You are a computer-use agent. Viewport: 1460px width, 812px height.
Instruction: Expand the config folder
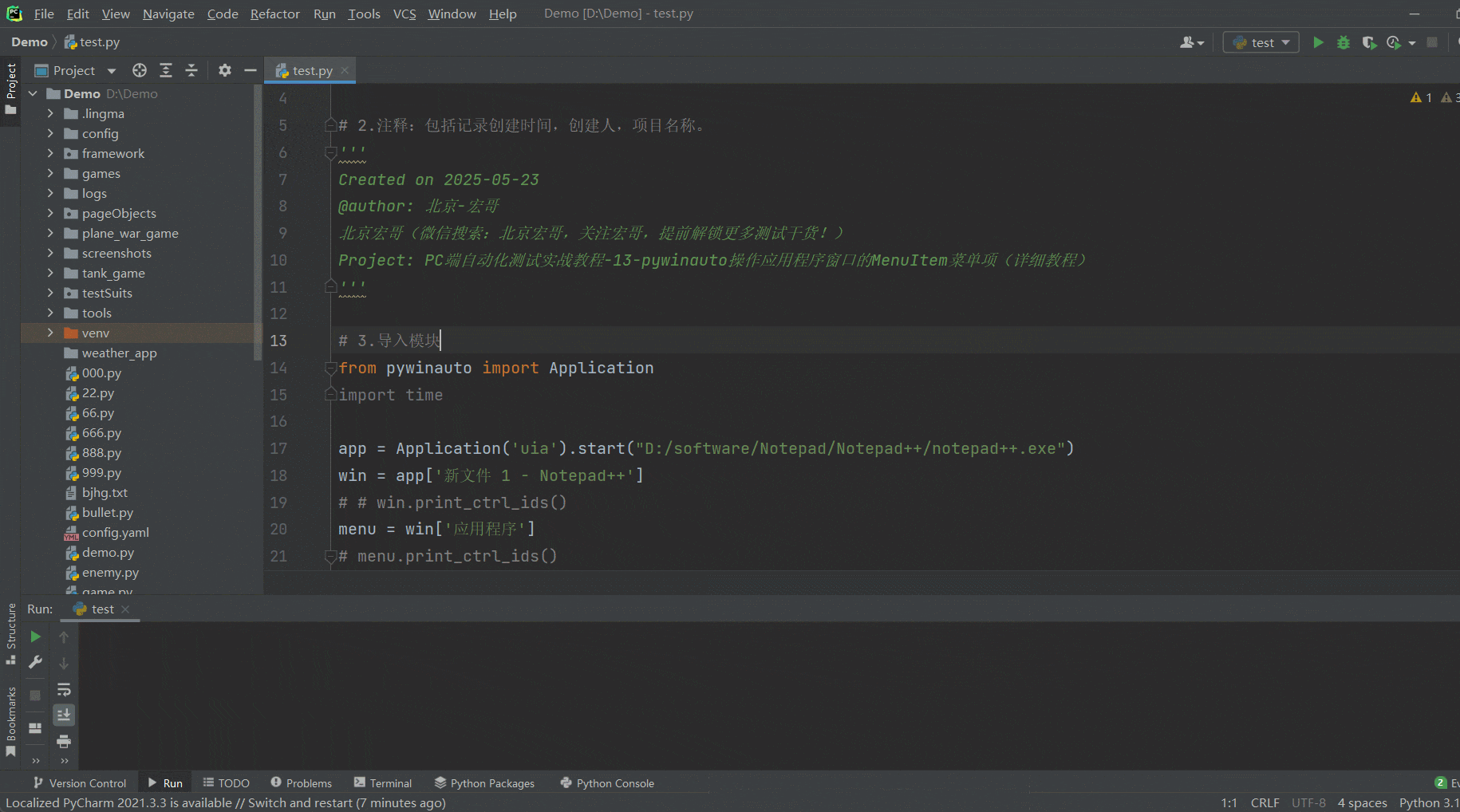(x=50, y=133)
